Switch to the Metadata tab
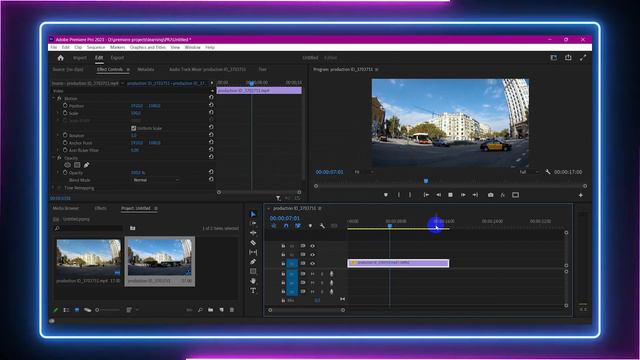 (146, 69)
